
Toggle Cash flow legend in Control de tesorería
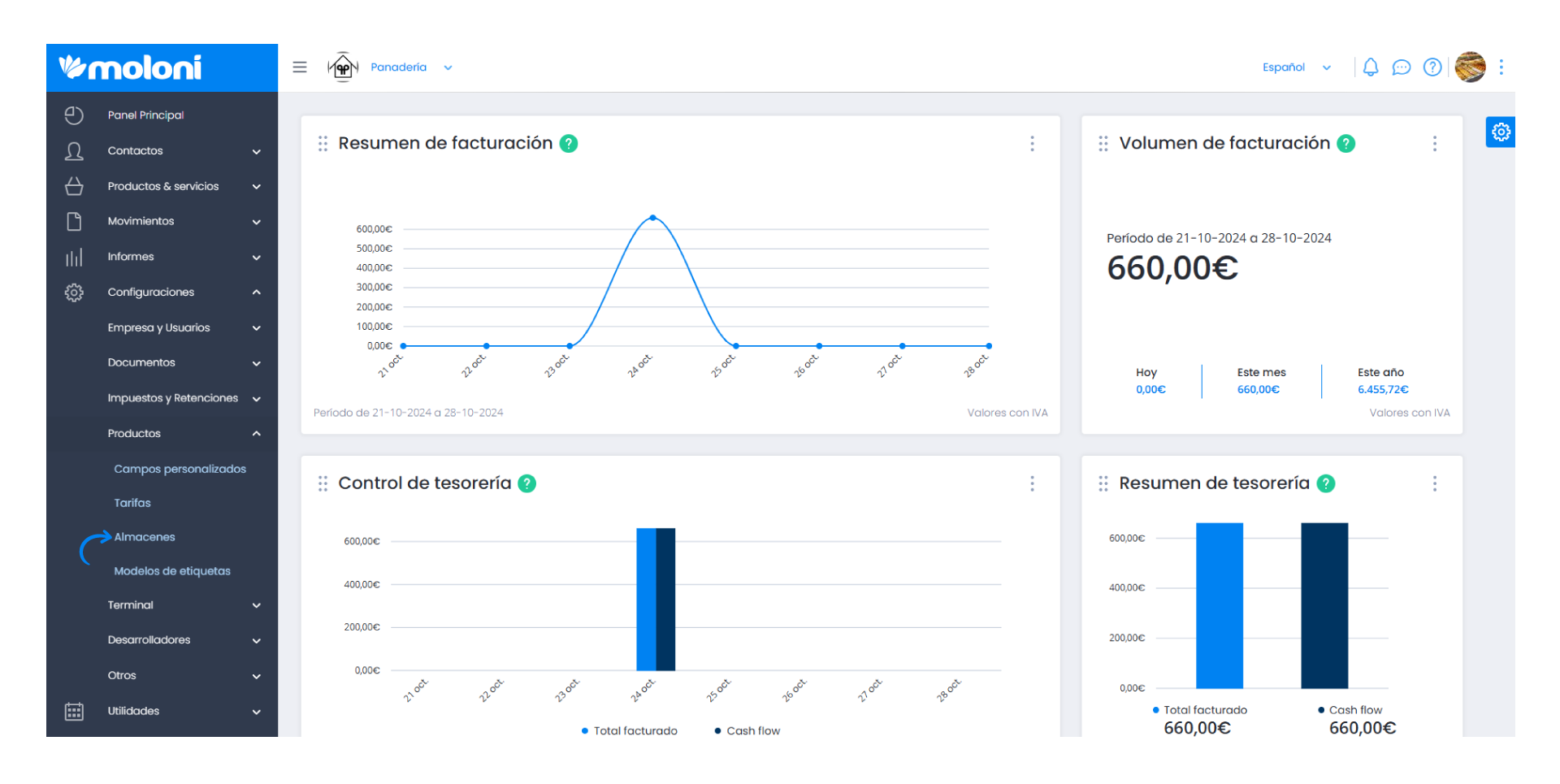pyautogui.click(x=747, y=731)
